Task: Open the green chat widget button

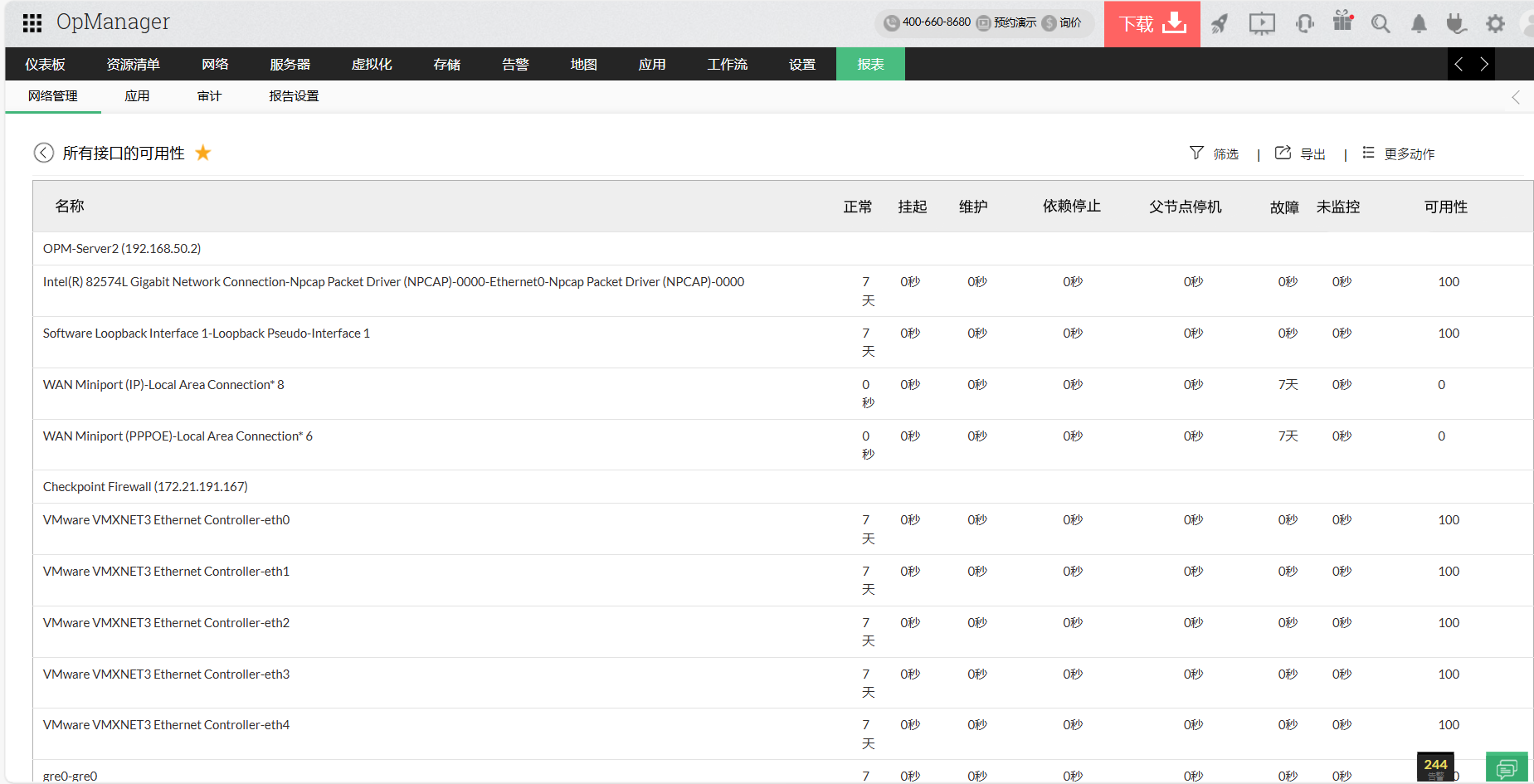Action: [1506, 767]
